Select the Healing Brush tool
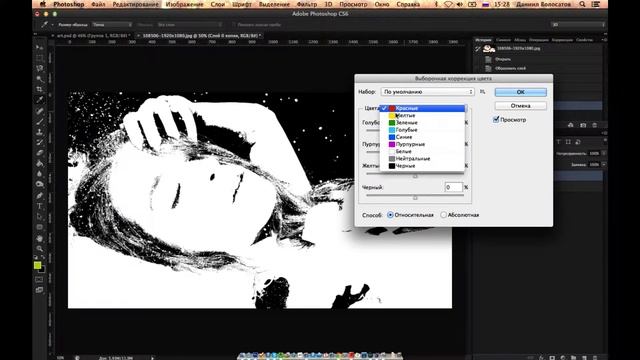The height and width of the screenshot is (360, 640). (40, 111)
